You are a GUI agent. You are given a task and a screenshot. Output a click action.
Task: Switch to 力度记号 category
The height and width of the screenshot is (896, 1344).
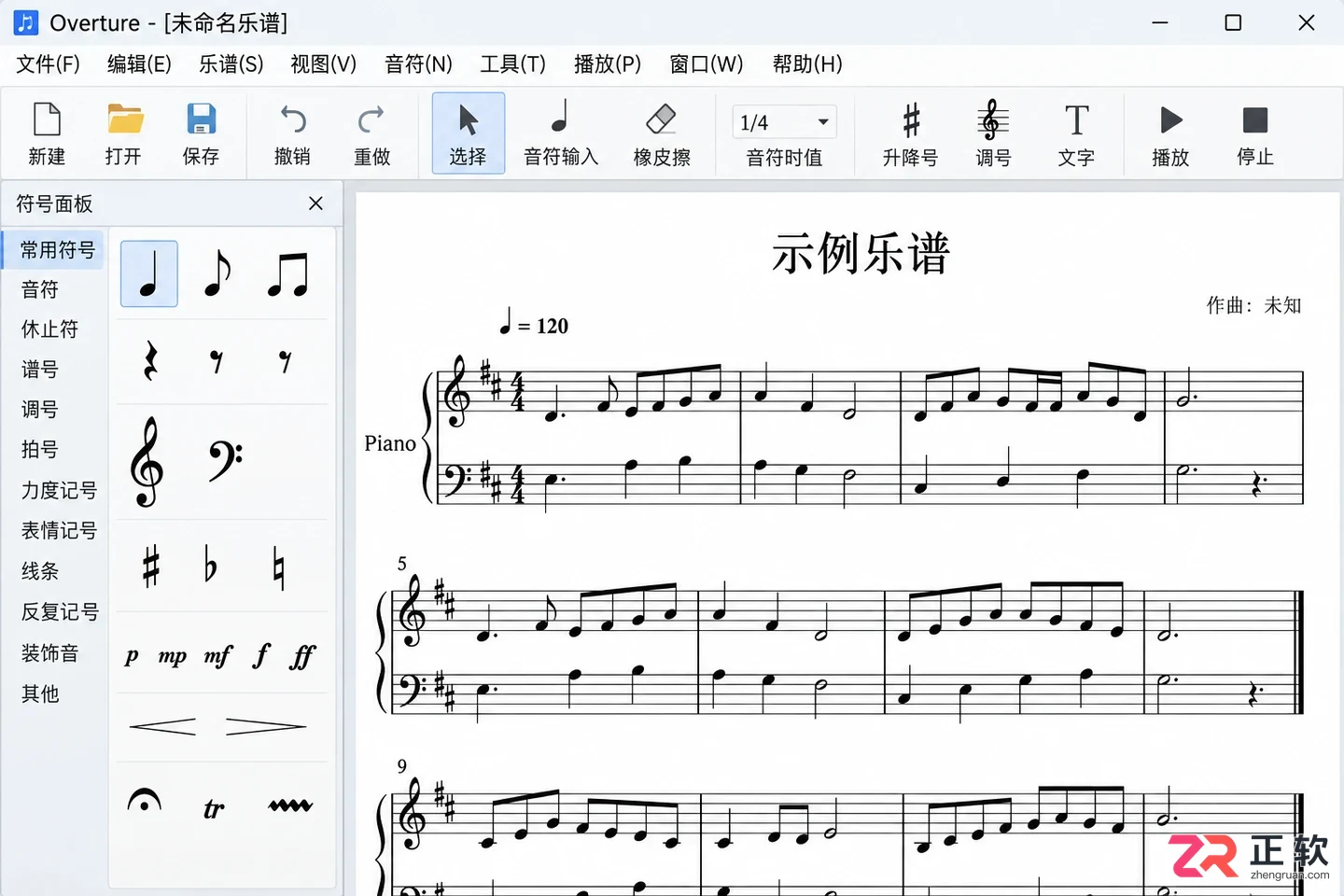click(60, 490)
